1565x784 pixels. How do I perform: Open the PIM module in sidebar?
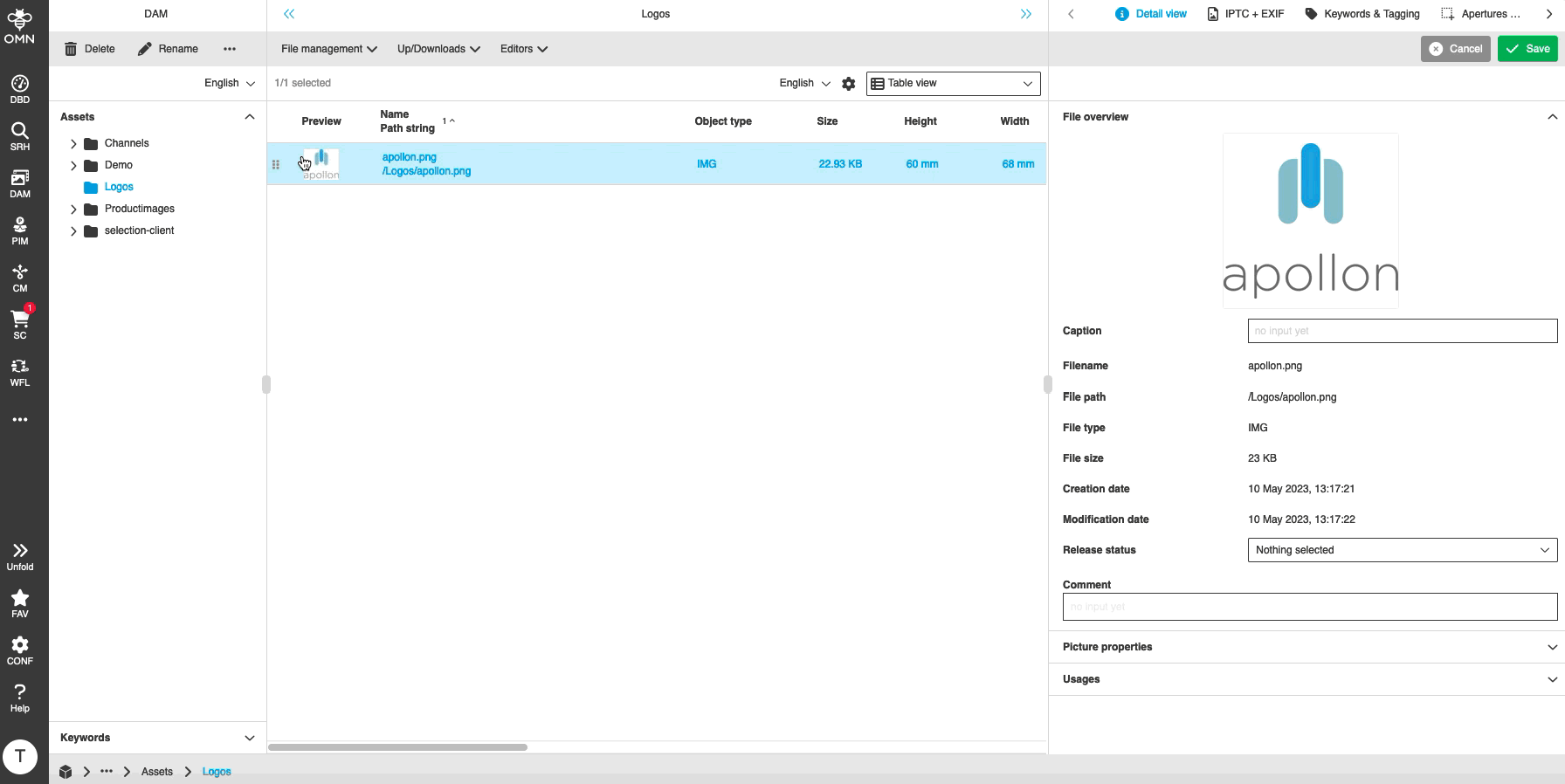pyautogui.click(x=20, y=230)
